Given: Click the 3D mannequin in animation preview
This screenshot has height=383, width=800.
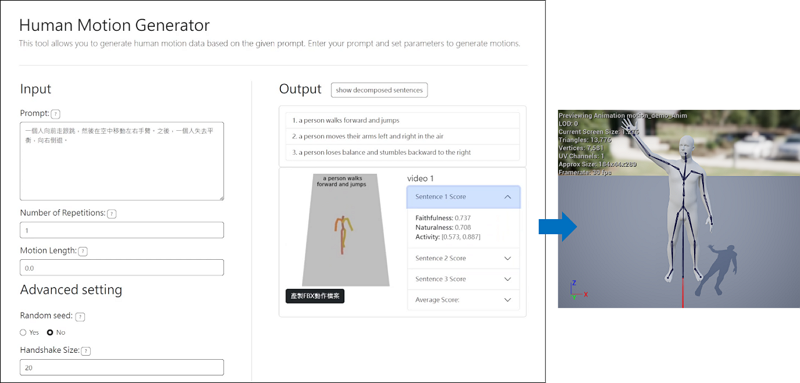Looking at the screenshot, I should pos(684,204).
